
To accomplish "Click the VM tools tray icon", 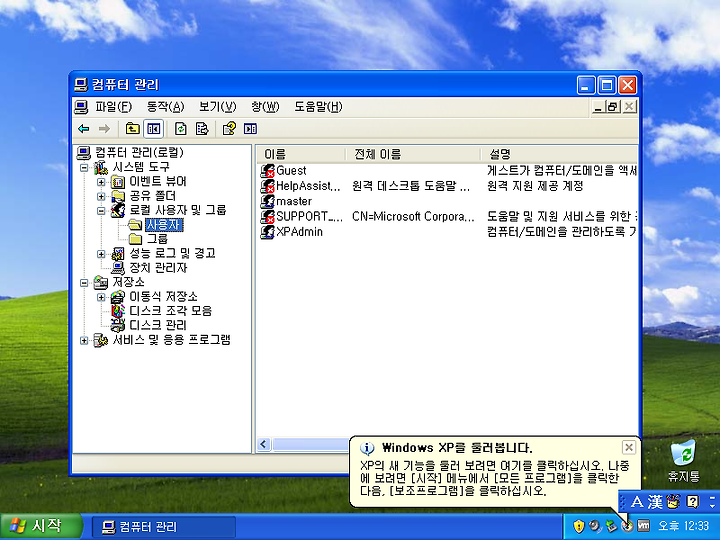I will (644, 526).
